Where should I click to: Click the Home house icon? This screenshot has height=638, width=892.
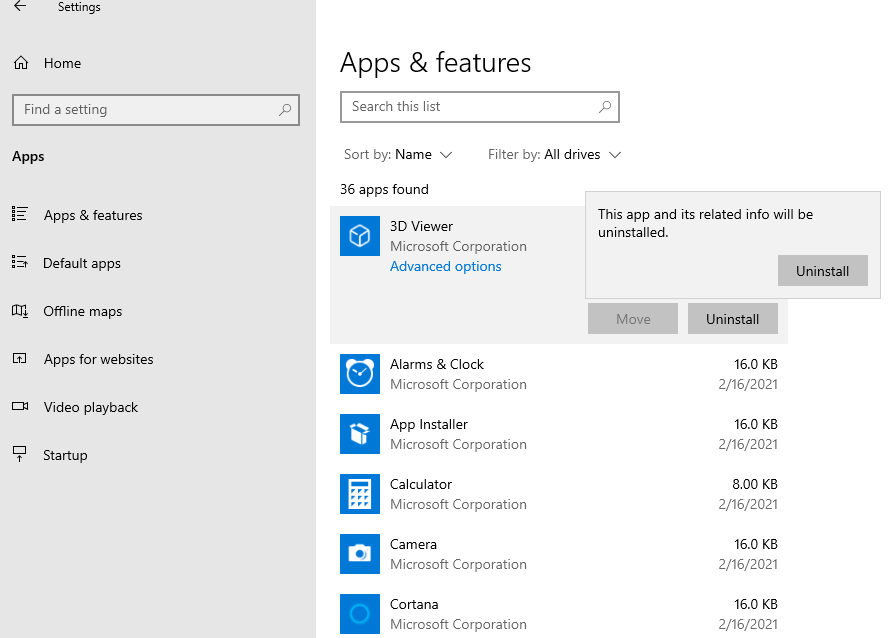pos(20,63)
